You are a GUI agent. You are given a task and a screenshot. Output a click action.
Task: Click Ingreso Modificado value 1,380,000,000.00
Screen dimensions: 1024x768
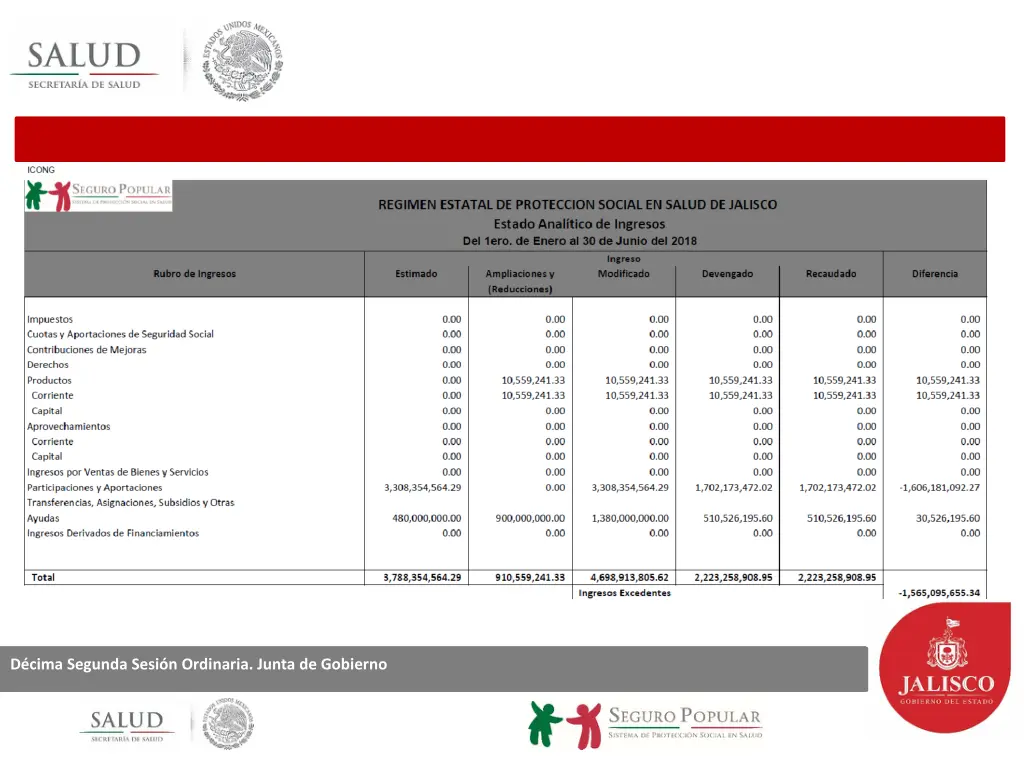pos(630,519)
